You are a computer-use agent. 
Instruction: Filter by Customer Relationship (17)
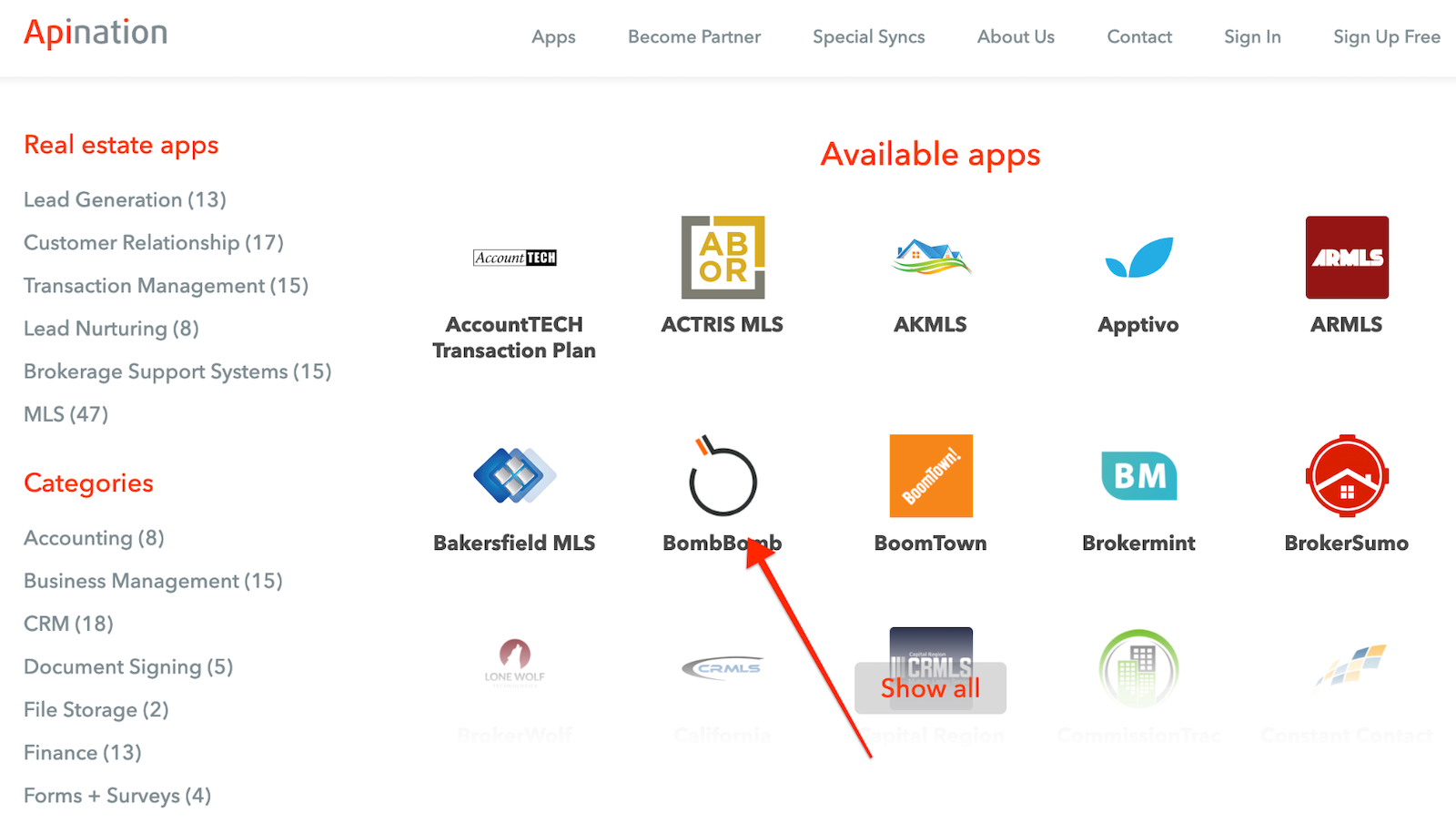(154, 243)
